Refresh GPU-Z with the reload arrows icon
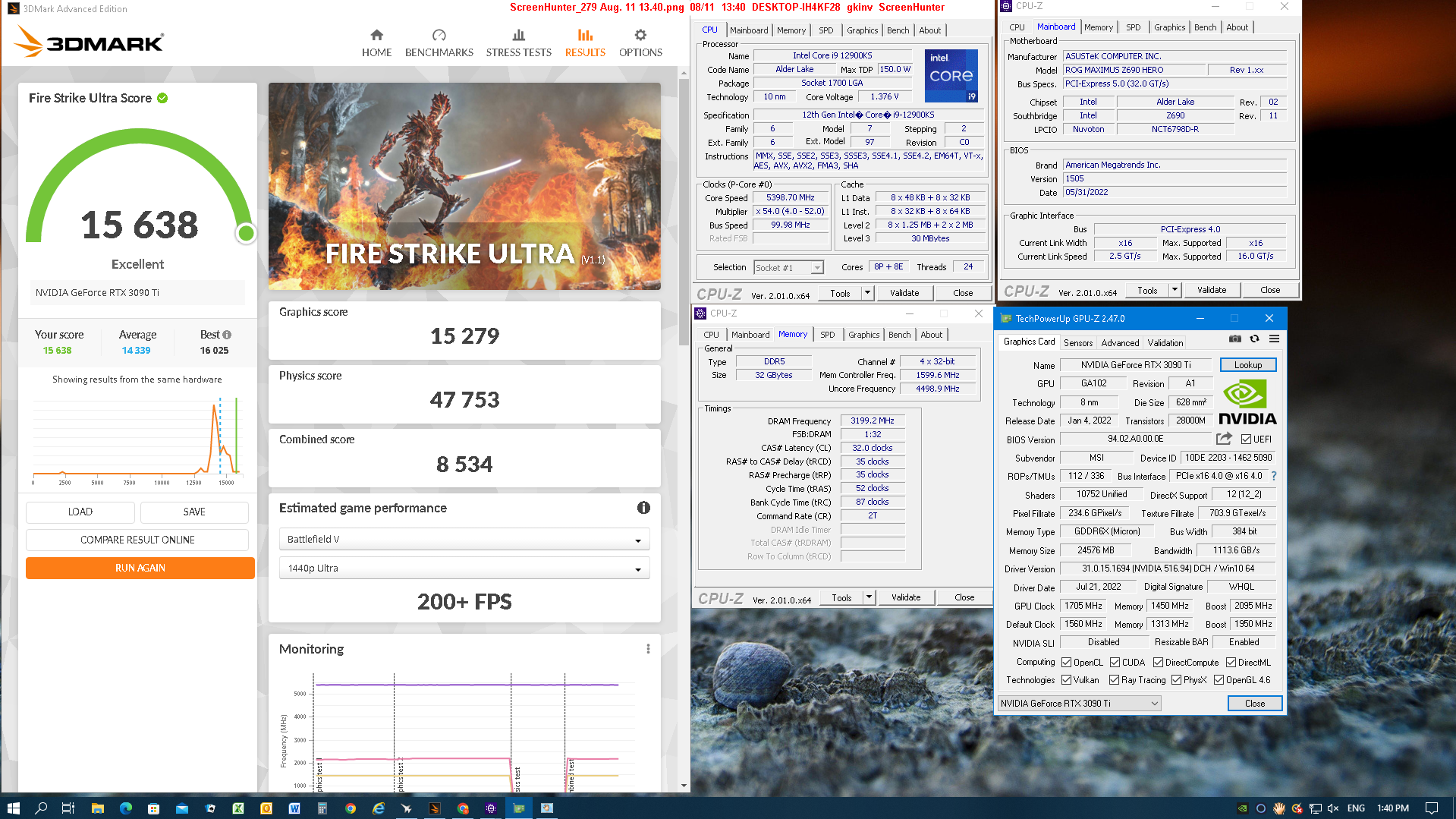1456x819 pixels. 1255,339
